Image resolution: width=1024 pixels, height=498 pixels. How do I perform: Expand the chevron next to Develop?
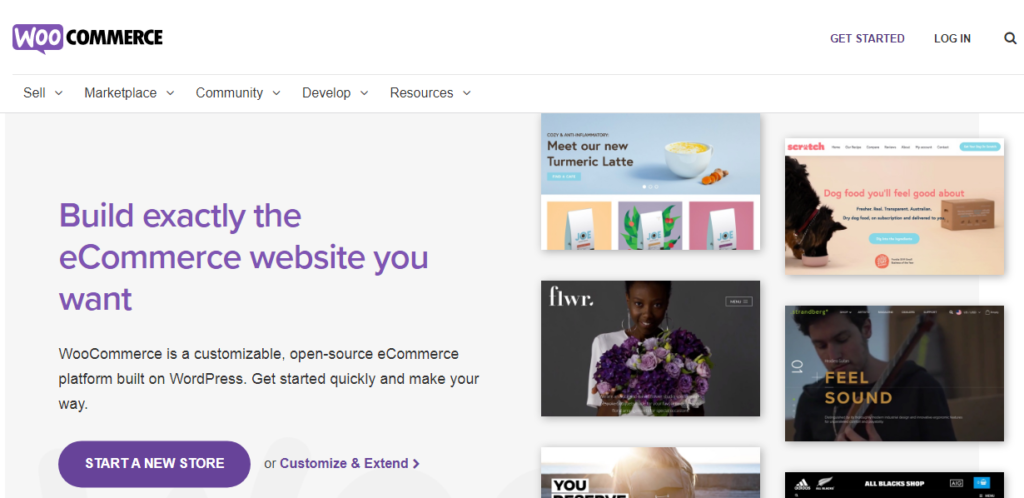point(364,93)
